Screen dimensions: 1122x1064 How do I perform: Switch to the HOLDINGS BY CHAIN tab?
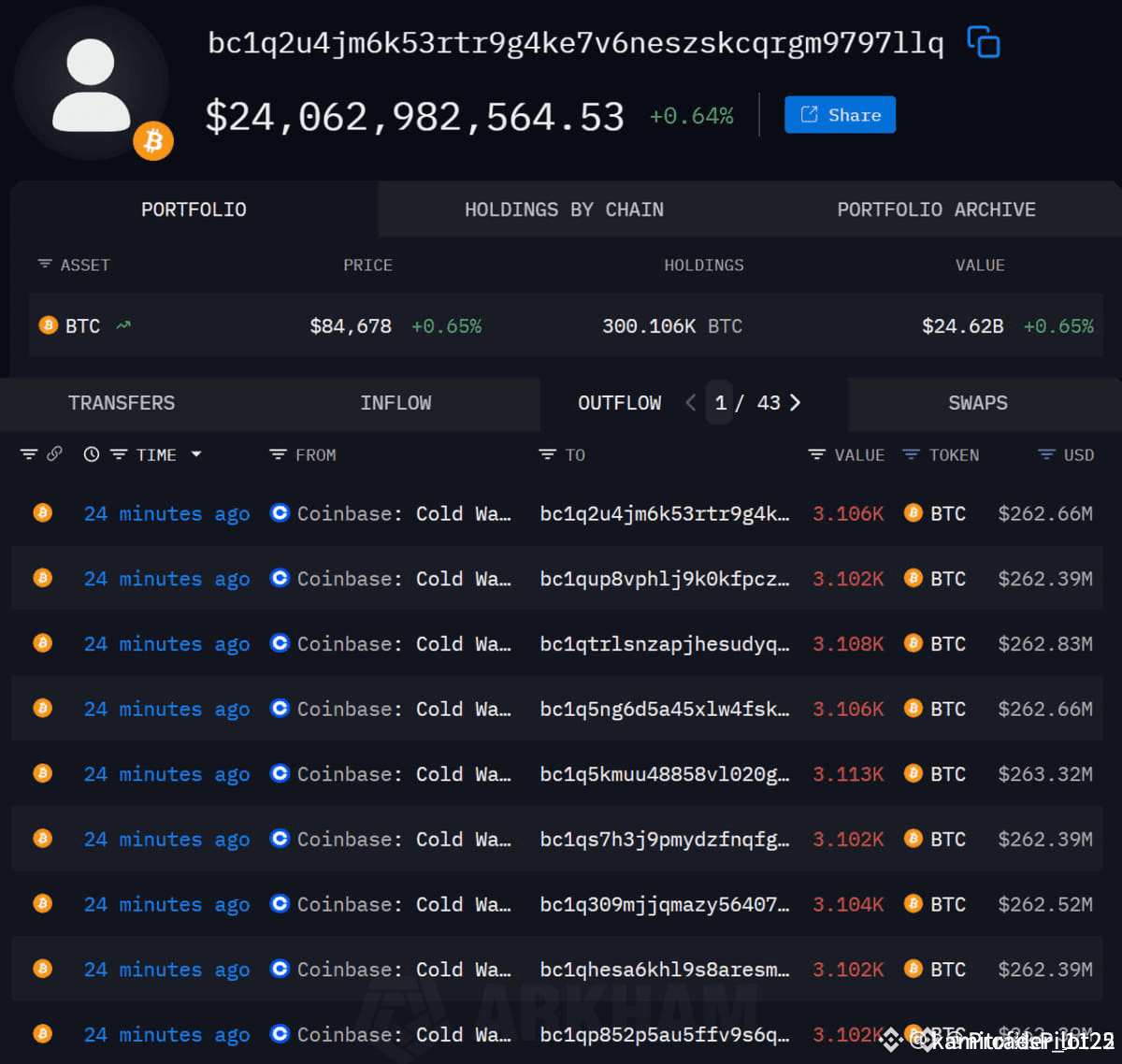click(564, 209)
